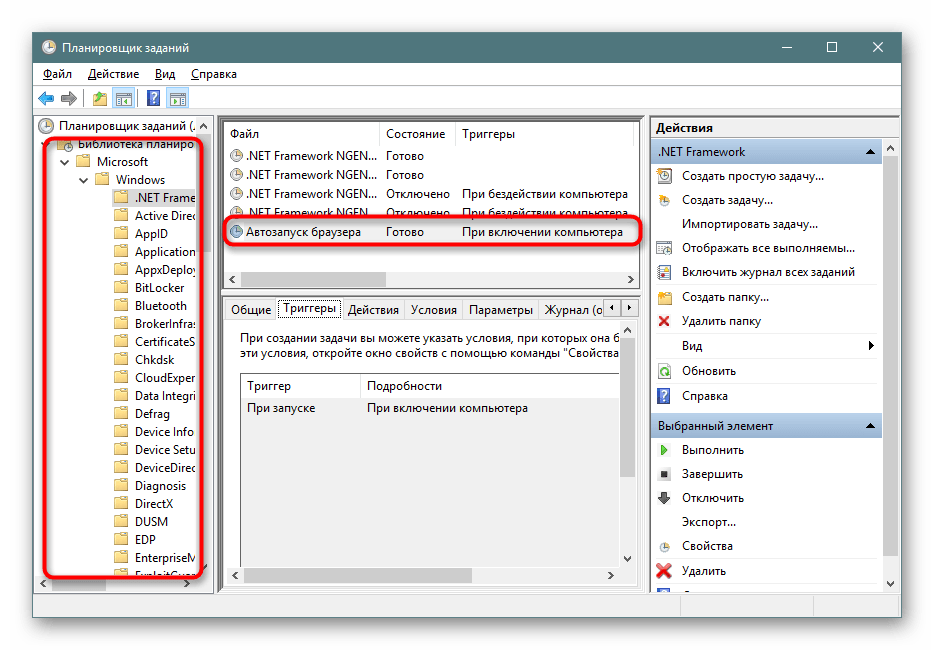Image resolution: width=934 pixels, height=650 pixels.
Task: Collapse the Microsoft tree node
Action: click(x=65, y=162)
